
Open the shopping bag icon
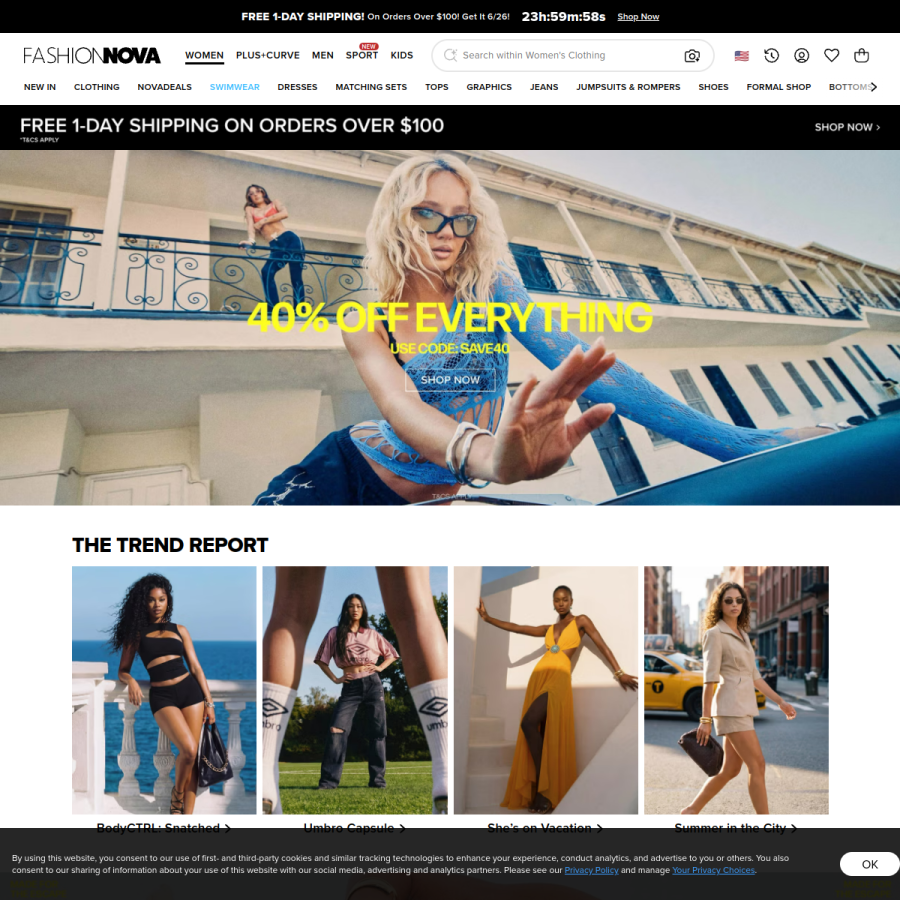pos(861,56)
